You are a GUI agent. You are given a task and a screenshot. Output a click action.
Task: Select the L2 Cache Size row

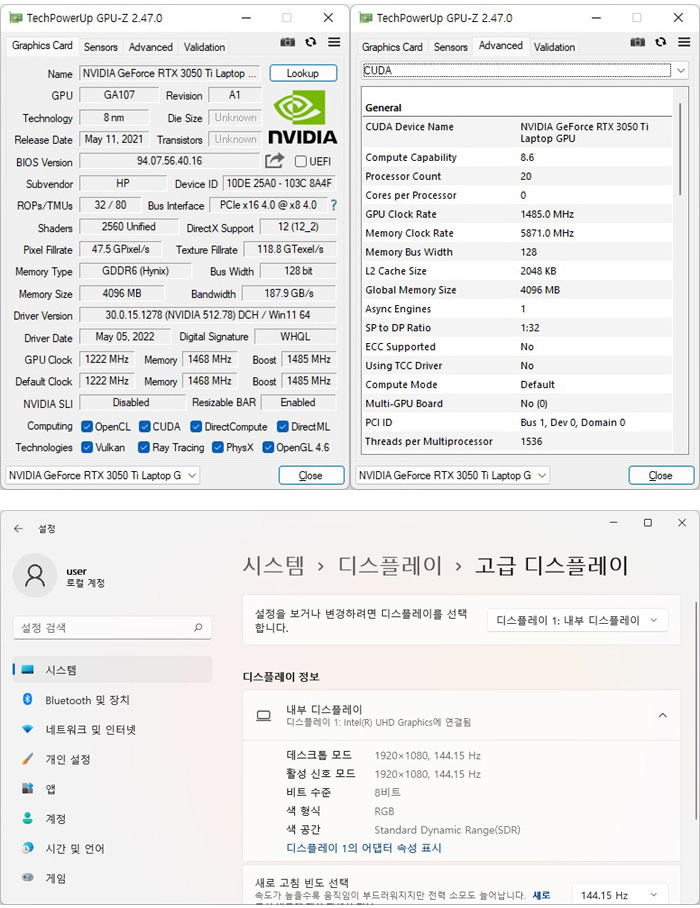tap(518, 271)
